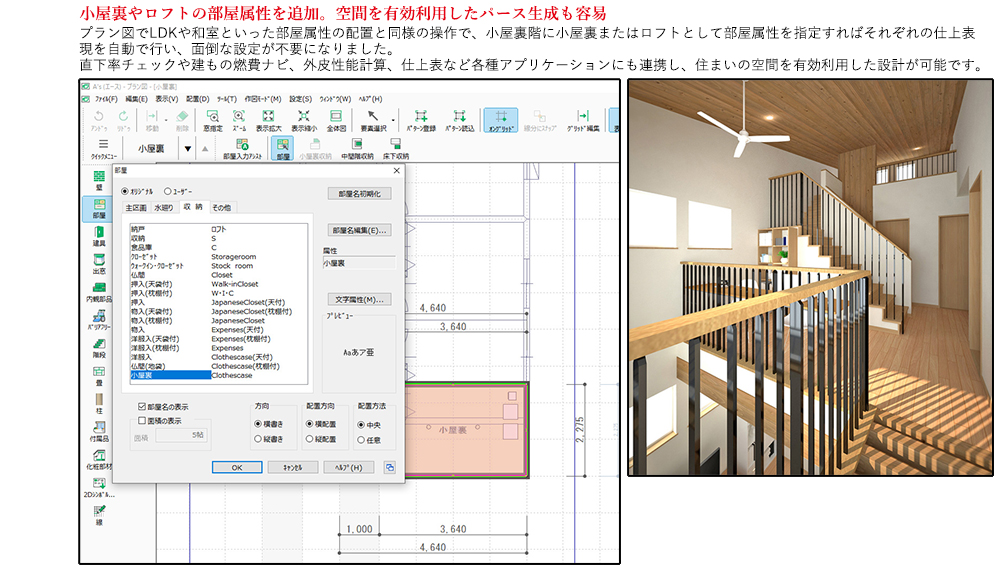Click the 中間階収納 toolbar icon
The image size is (1000, 570).
pyautogui.click(x=357, y=150)
